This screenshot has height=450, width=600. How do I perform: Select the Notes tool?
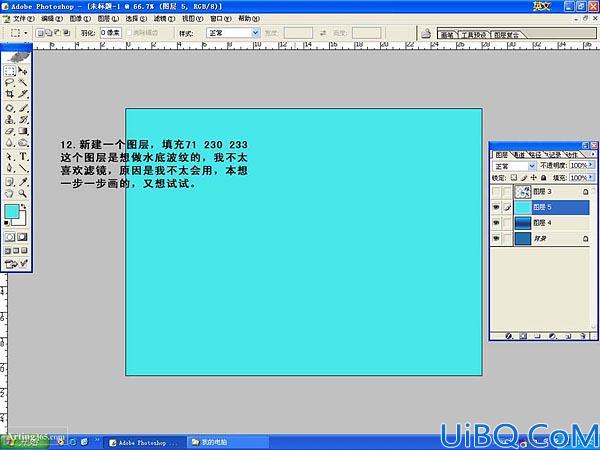click(x=10, y=182)
